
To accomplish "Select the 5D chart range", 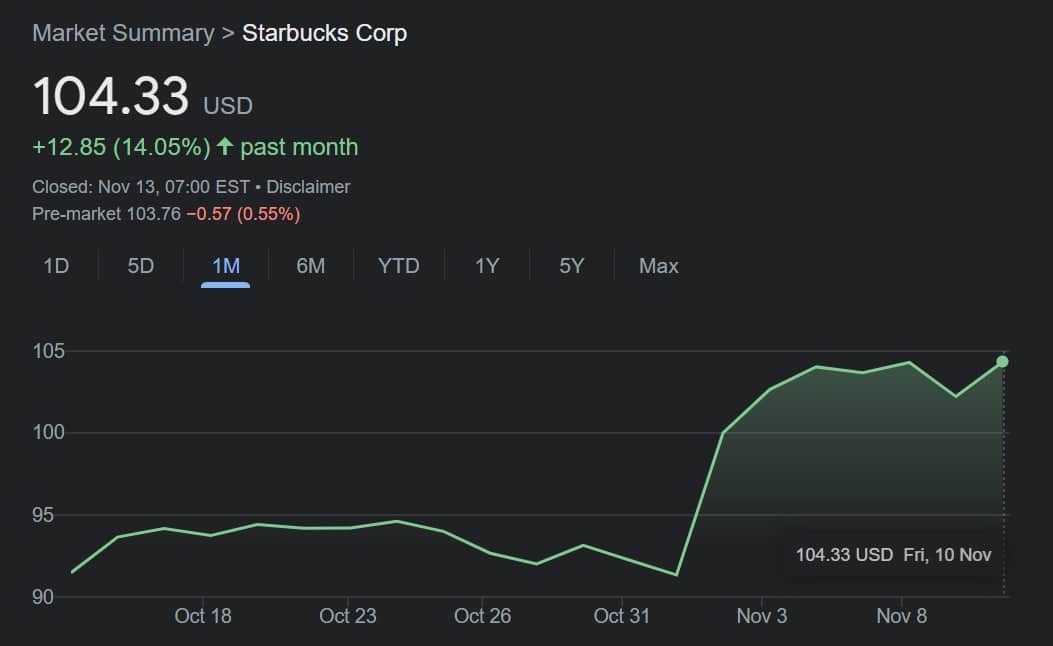I will (141, 266).
